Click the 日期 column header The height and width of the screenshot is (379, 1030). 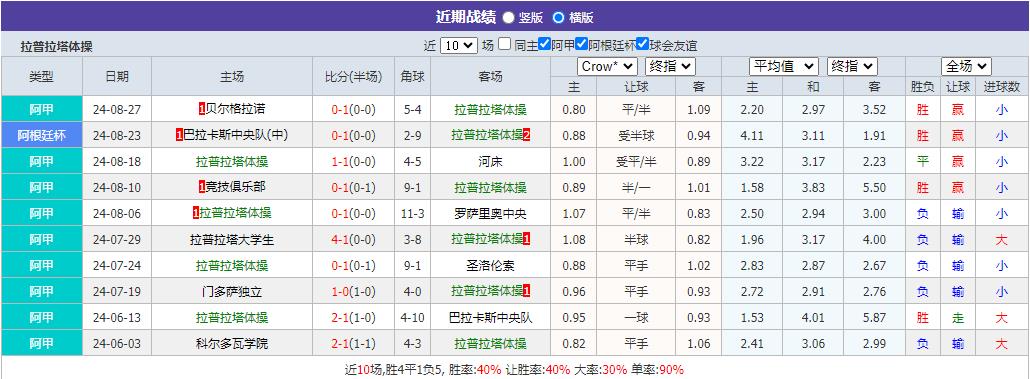click(x=117, y=76)
